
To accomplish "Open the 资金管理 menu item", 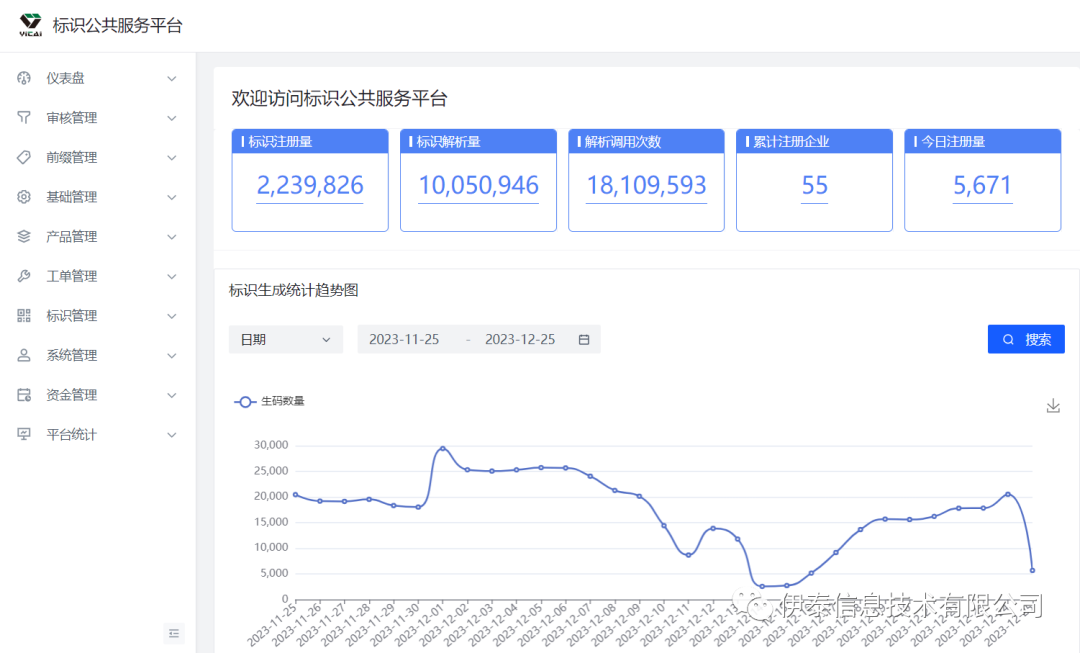I will (x=72, y=395).
